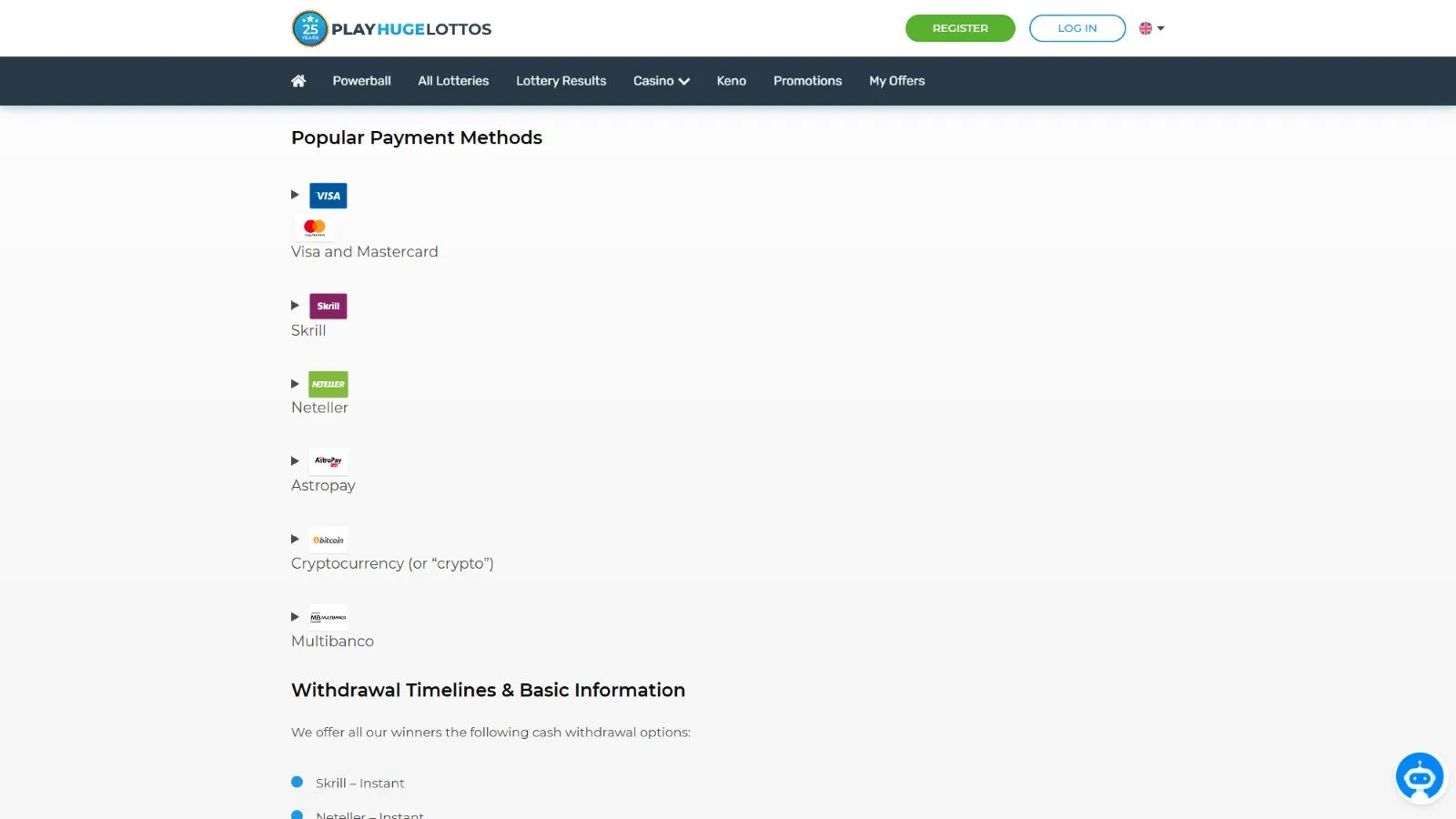
Task: Click the Neteller payment logo
Action: 328,384
